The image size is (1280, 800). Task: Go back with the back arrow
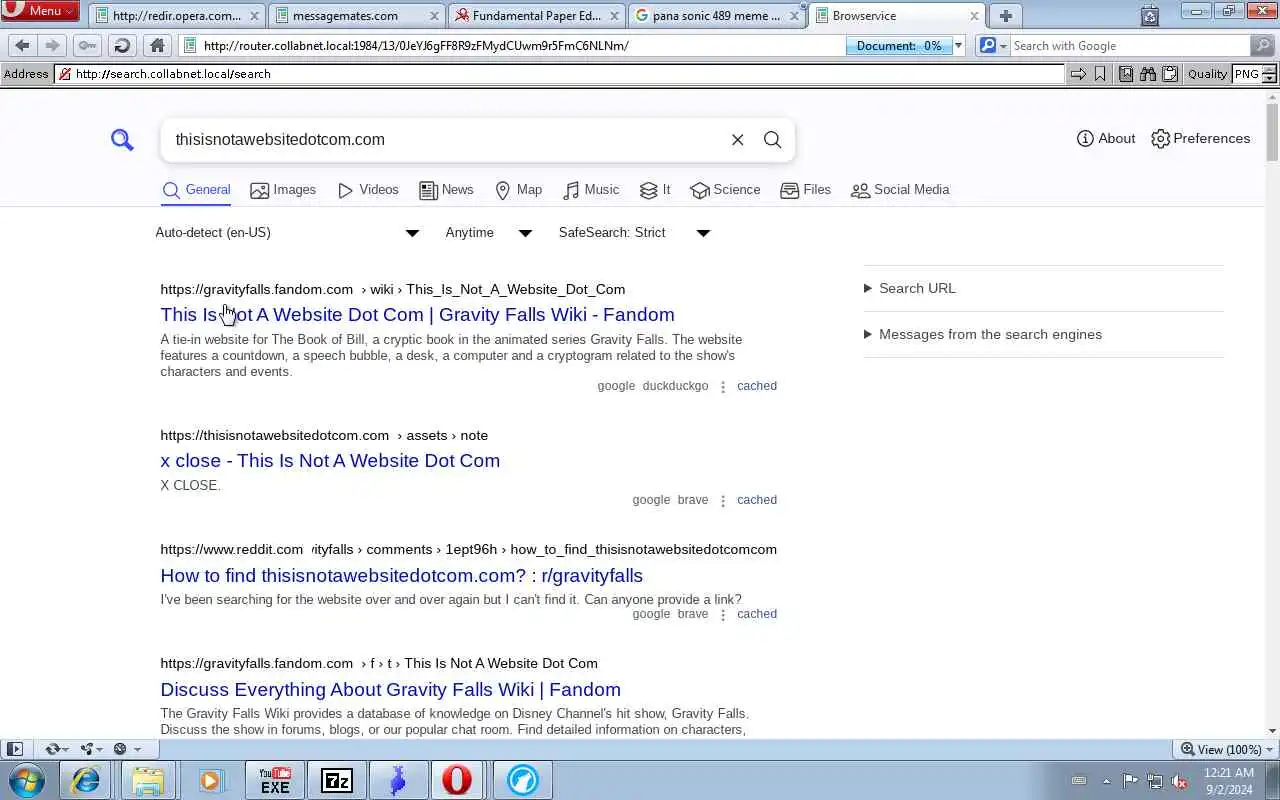[23, 45]
